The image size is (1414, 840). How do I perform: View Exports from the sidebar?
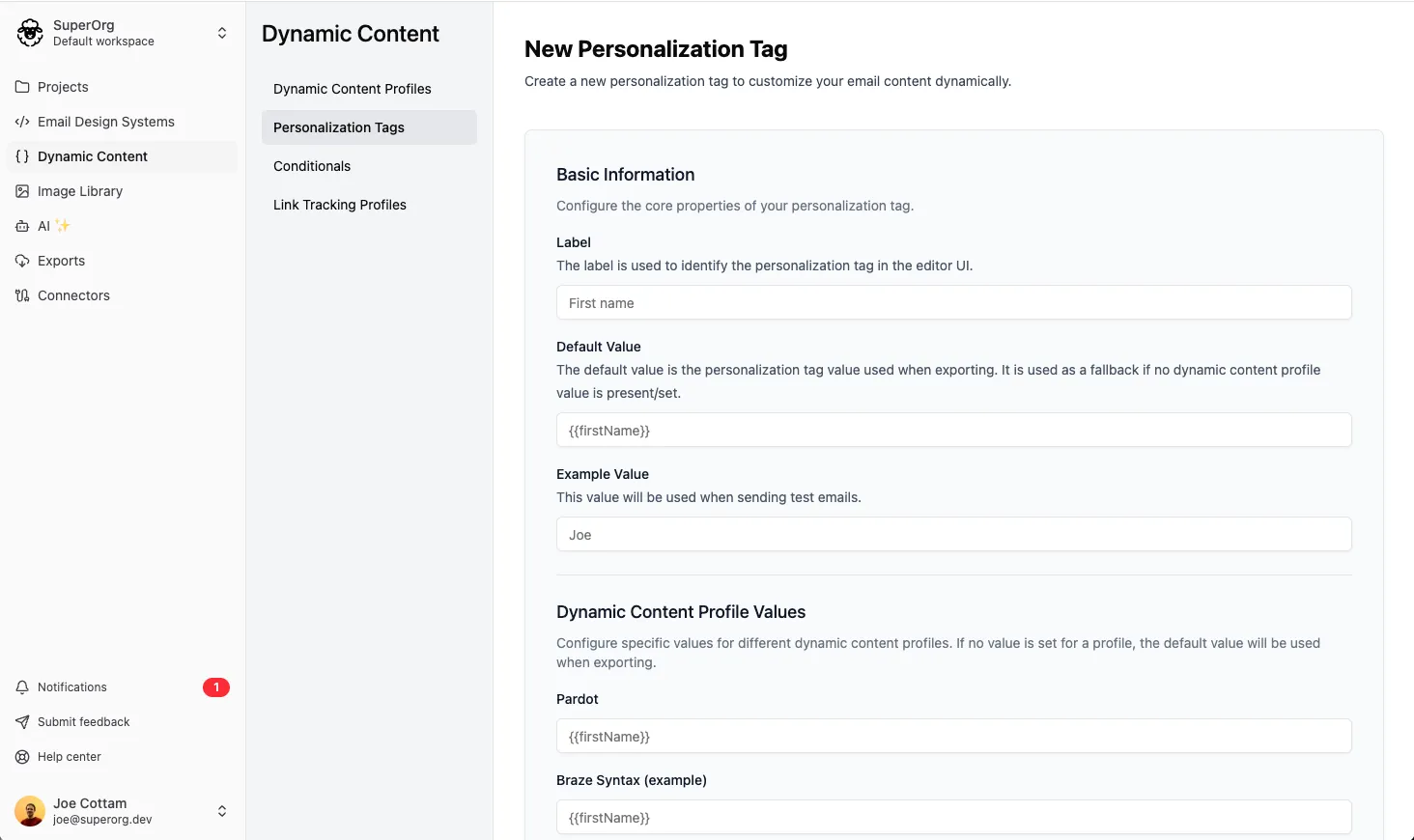(x=60, y=261)
